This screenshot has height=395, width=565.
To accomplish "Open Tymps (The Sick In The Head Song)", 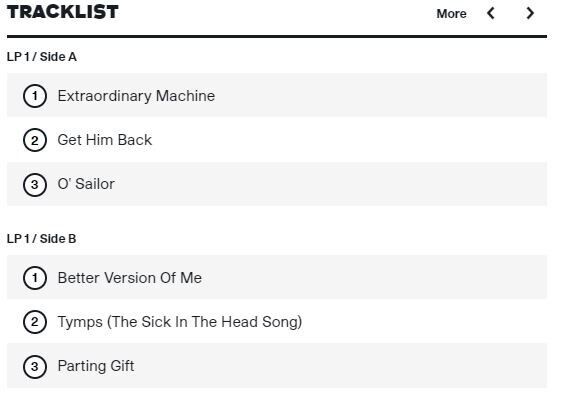I will coord(180,322).
